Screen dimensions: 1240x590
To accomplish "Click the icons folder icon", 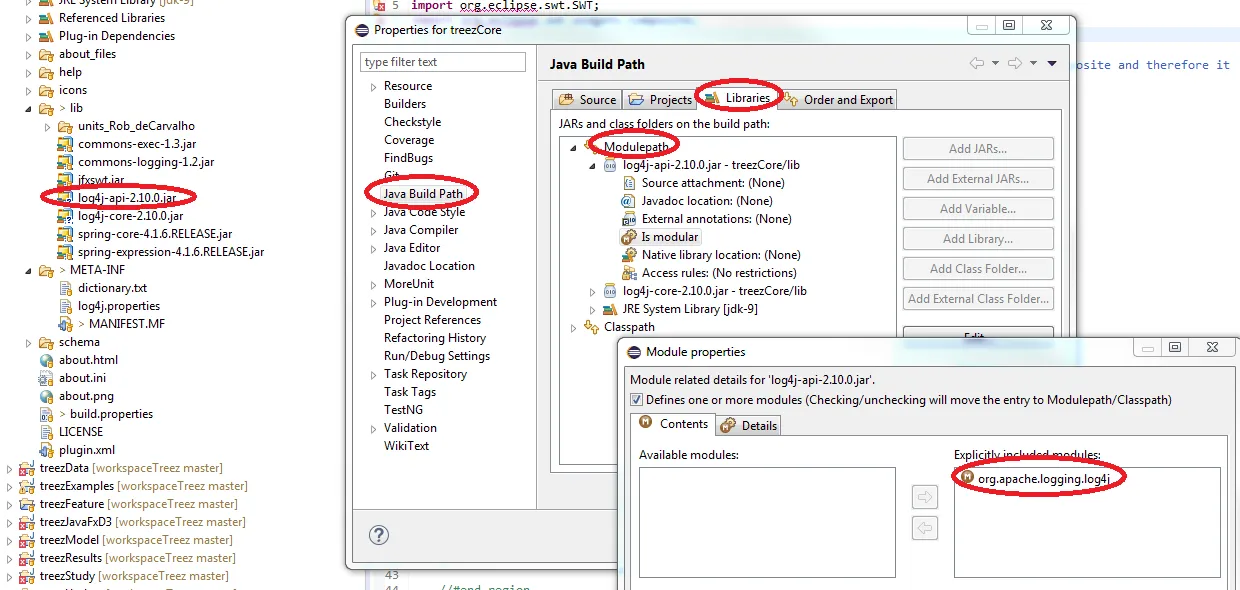I will pyautogui.click(x=47, y=90).
